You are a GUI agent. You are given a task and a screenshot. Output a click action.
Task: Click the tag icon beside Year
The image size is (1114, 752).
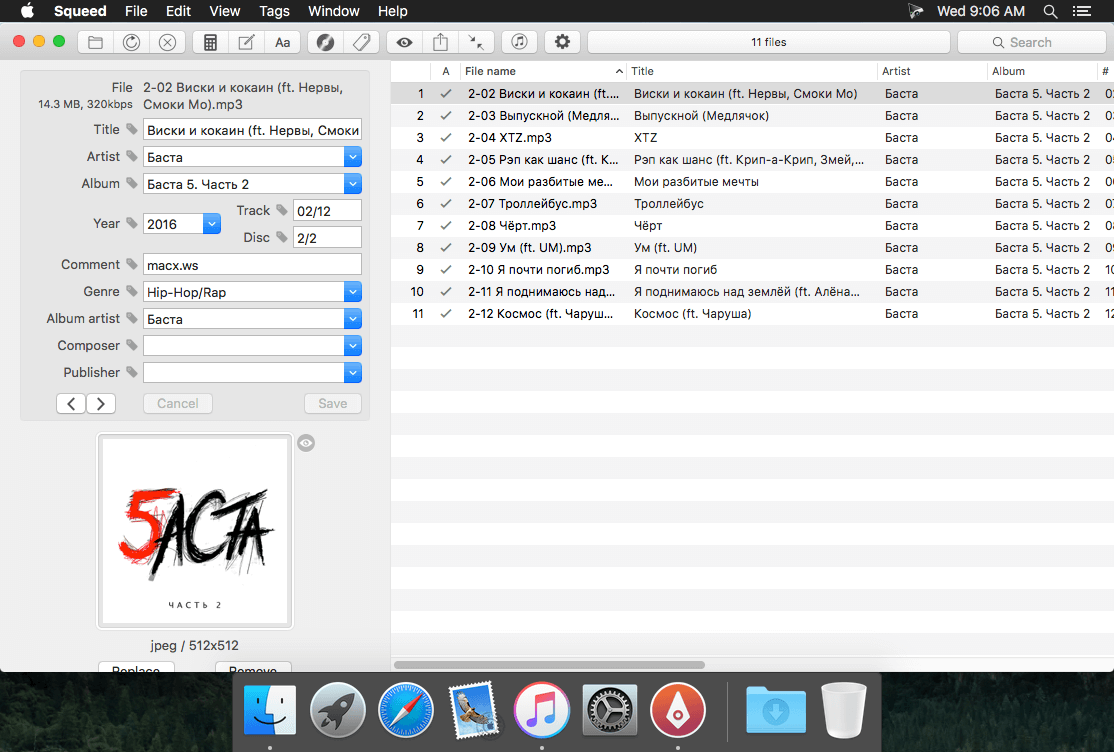[131, 223]
